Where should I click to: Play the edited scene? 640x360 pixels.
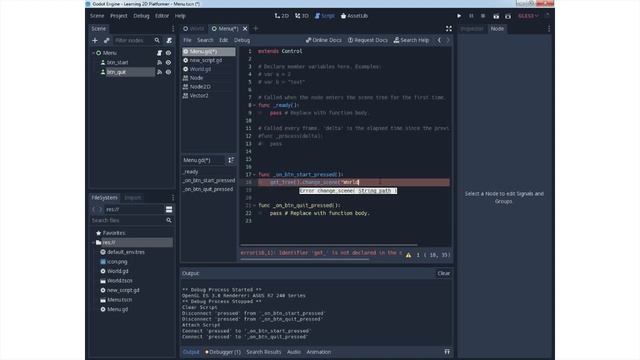[x=496, y=16]
